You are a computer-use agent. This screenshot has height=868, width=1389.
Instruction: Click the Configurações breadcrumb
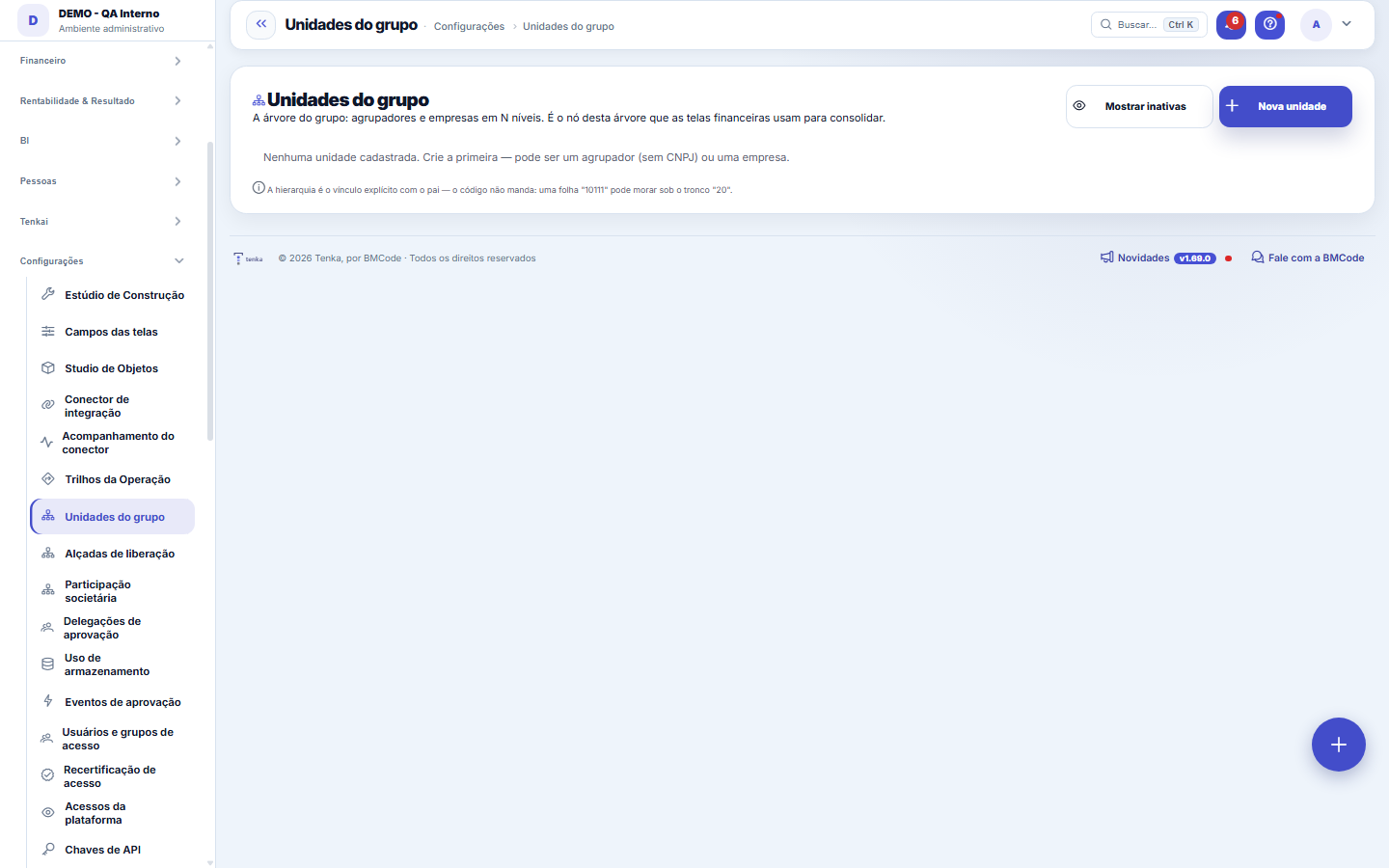pos(469,26)
